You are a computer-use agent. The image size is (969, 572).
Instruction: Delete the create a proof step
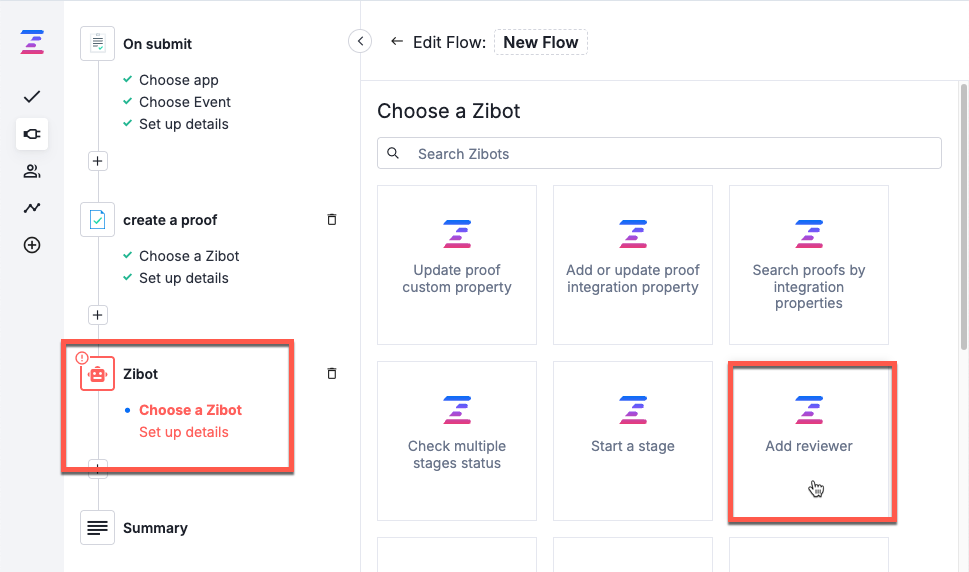pos(332,219)
